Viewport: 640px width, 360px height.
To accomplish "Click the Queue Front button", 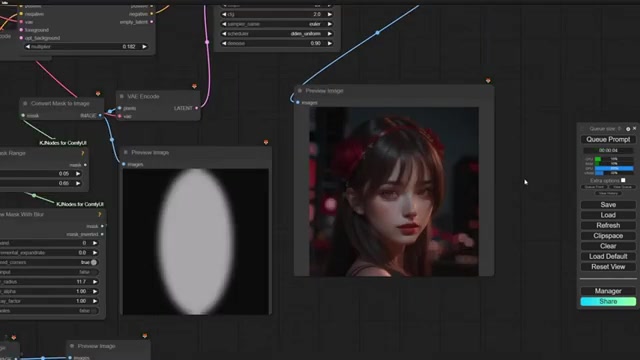I will [x=594, y=187].
